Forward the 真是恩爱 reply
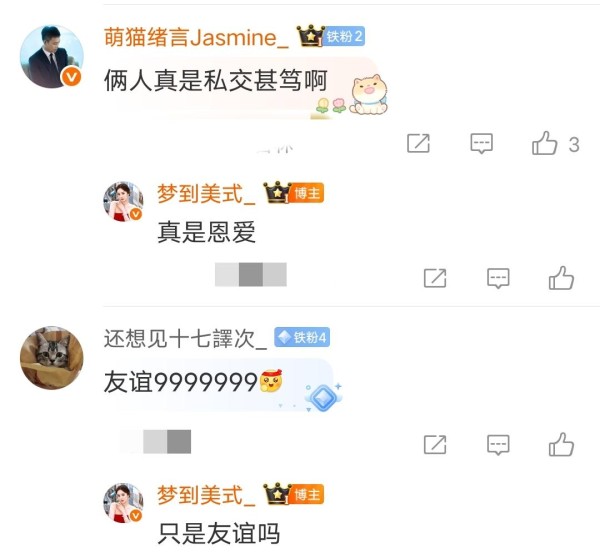 tap(435, 278)
